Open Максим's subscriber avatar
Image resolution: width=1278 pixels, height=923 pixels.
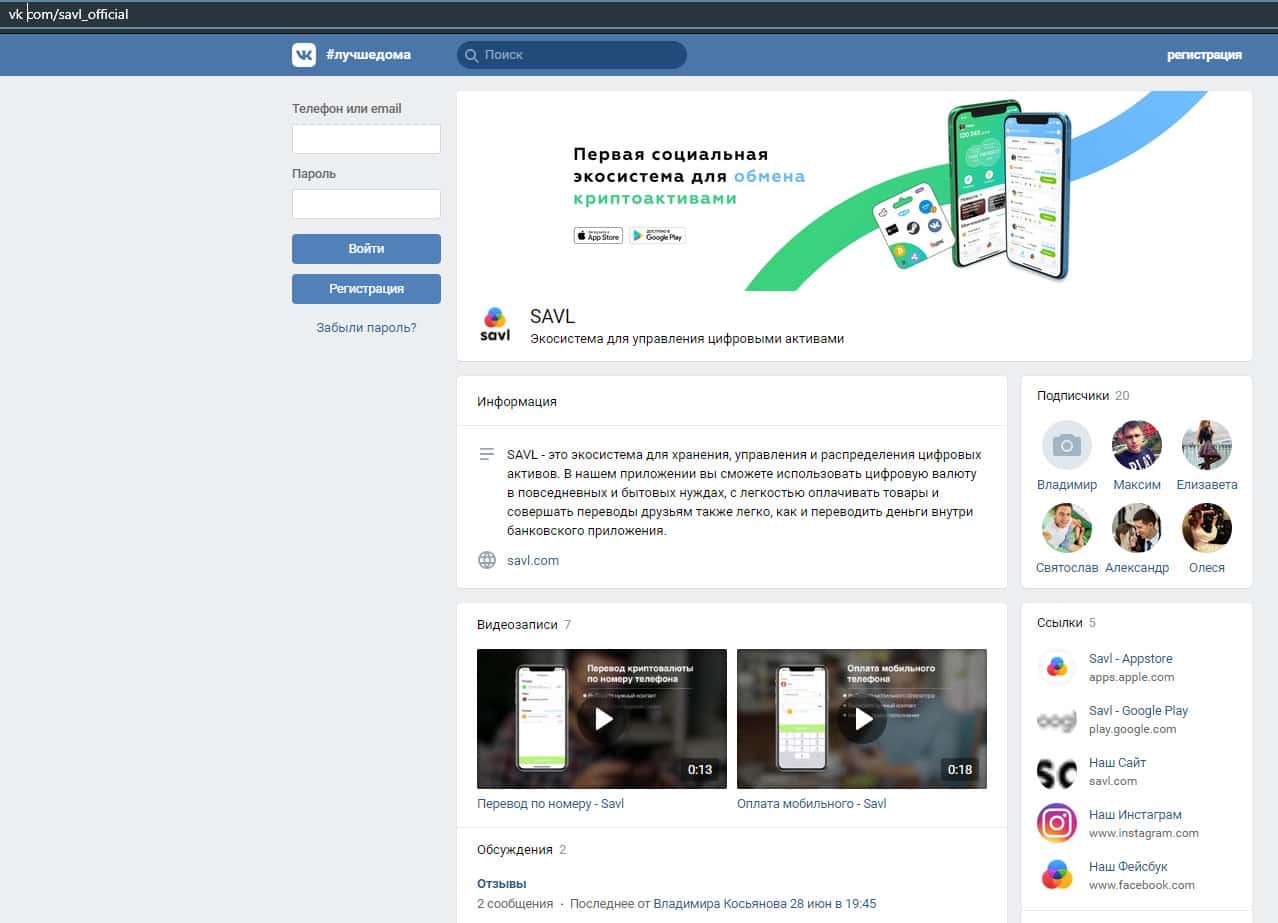click(x=1137, y=445)
